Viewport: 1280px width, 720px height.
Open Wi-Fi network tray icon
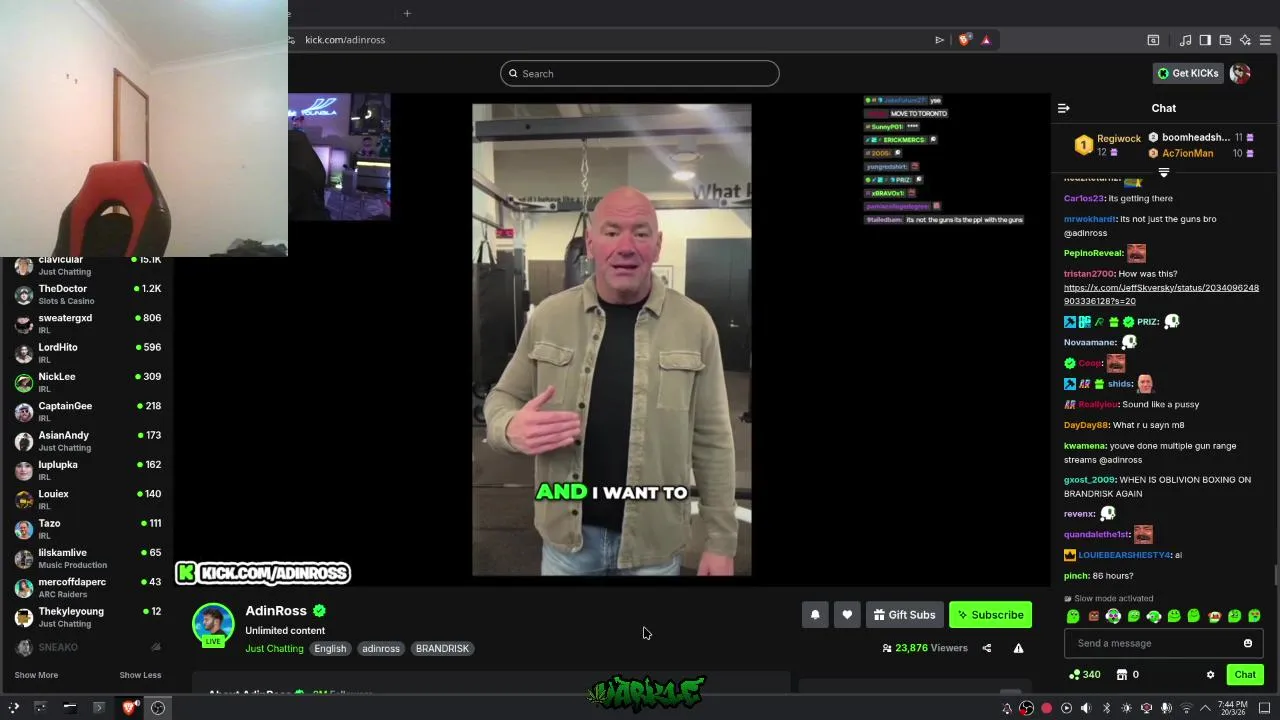[1187, 708]
